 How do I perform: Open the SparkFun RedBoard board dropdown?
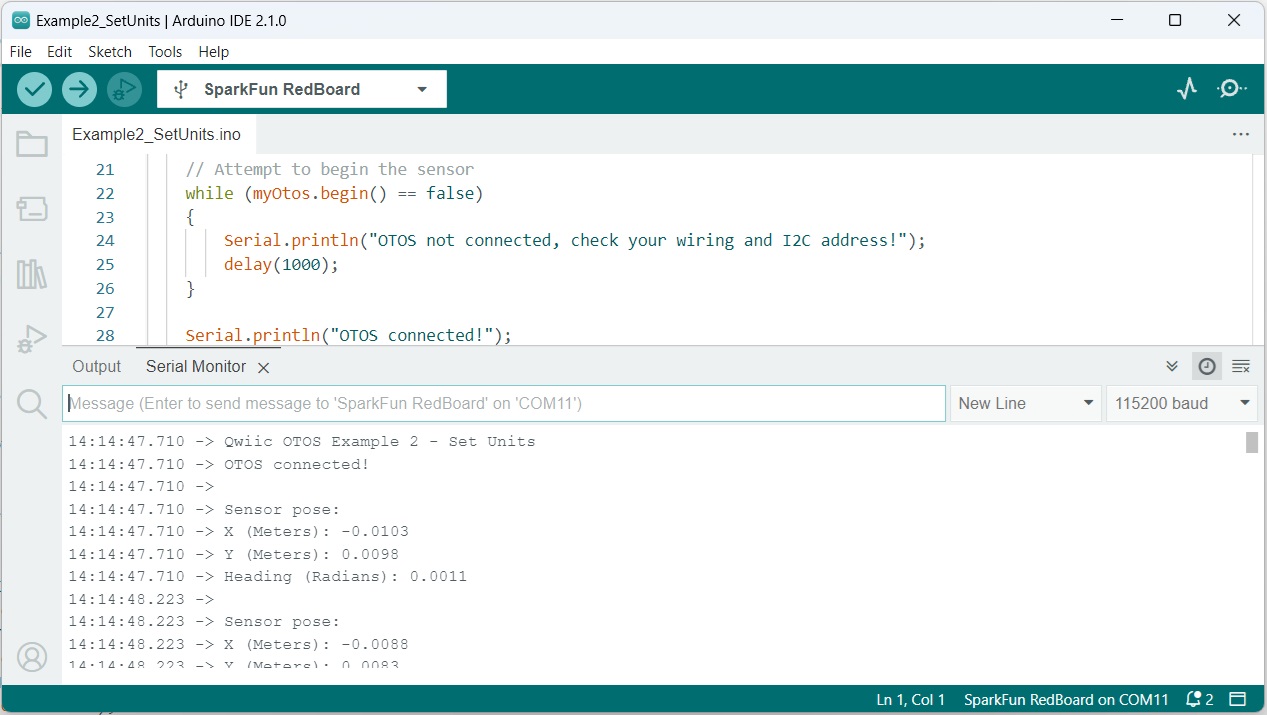[x=302, y=89]
